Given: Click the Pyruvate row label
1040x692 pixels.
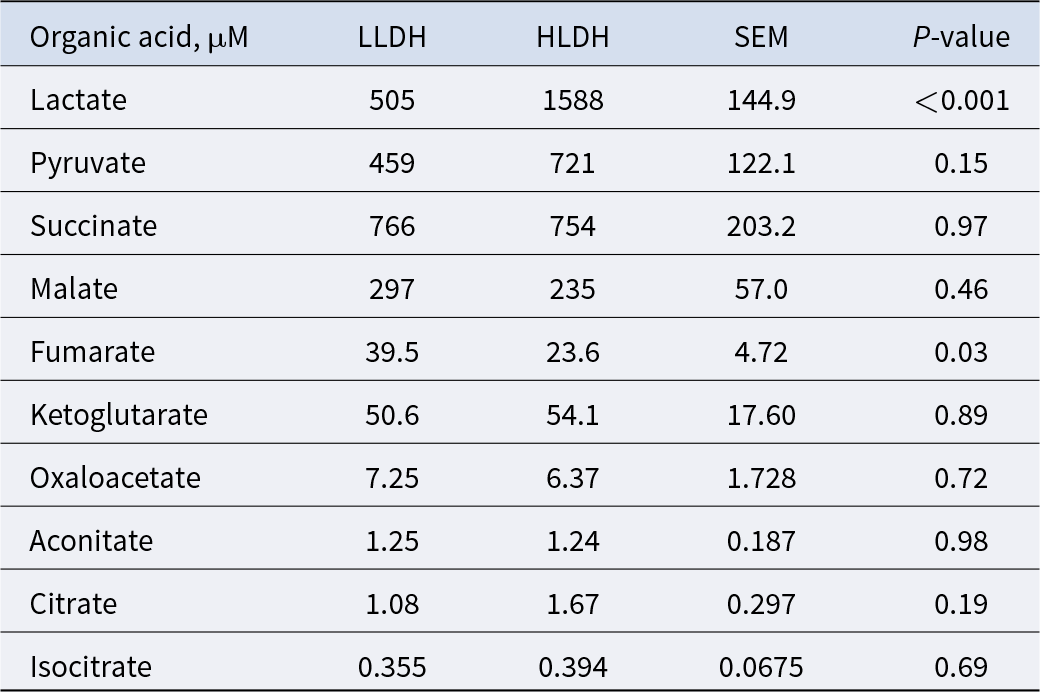Looking at the screenshot, I should click(x=88, y=163).
